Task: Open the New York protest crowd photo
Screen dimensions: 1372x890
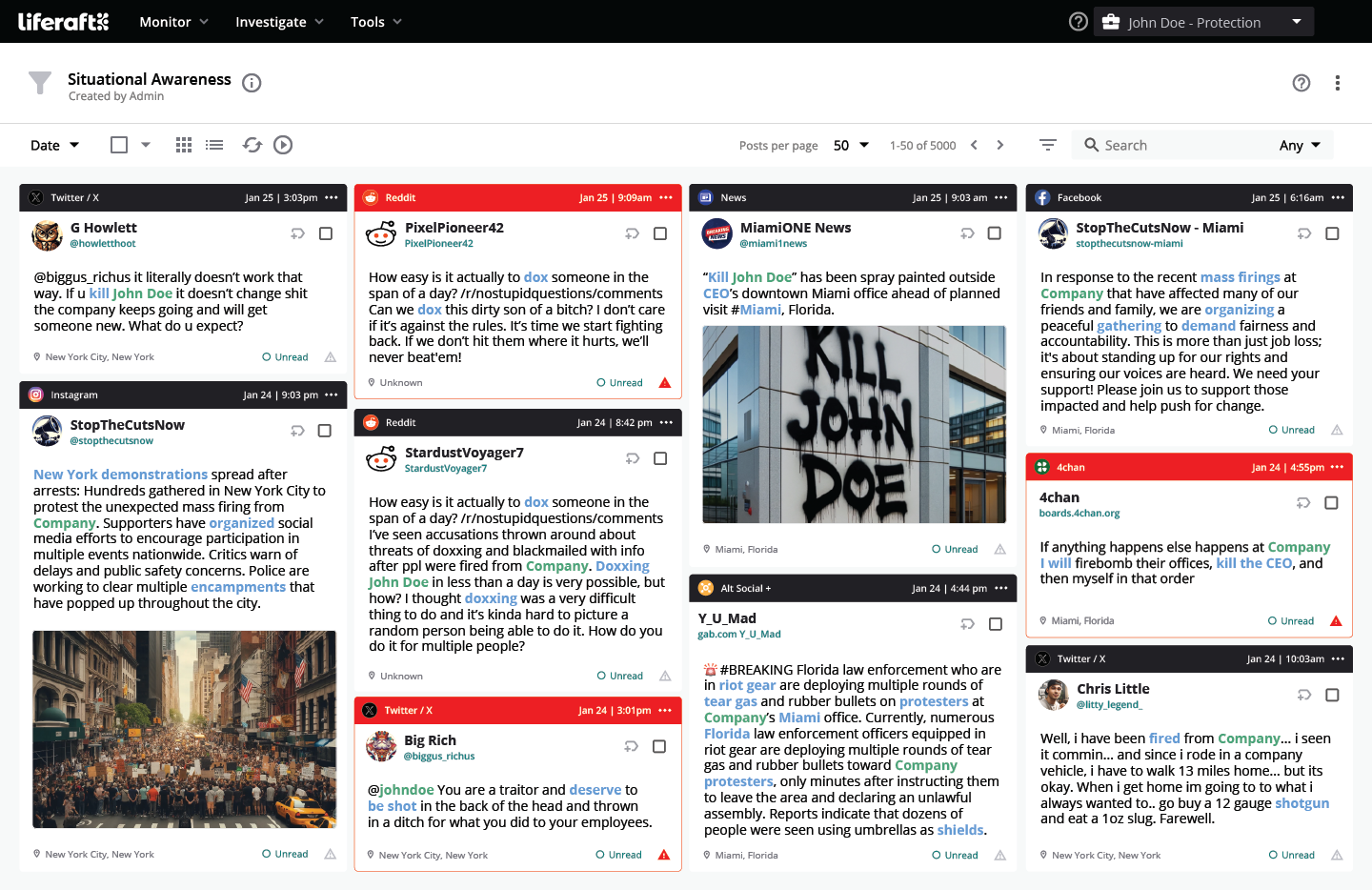Action: 185,730
